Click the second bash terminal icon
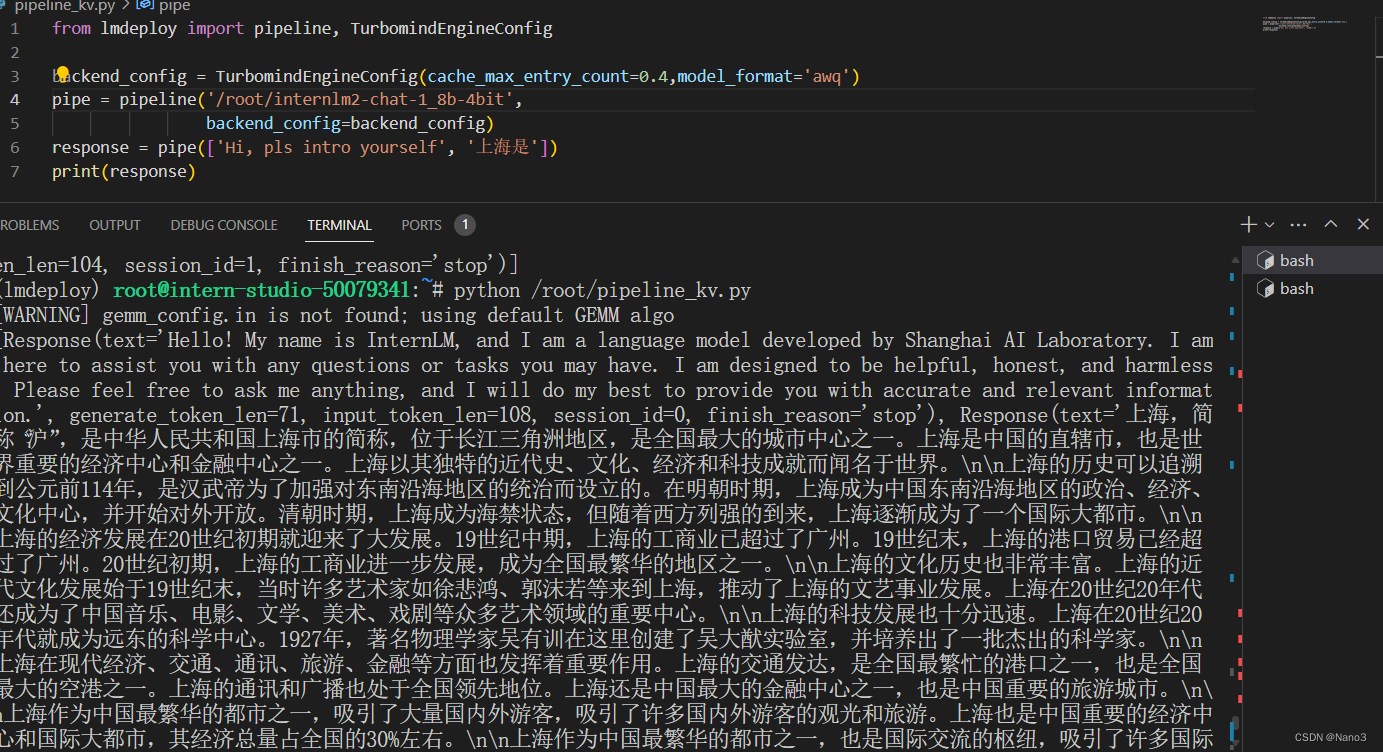This screenshot has height=752, width=1383. [1264, 288]
